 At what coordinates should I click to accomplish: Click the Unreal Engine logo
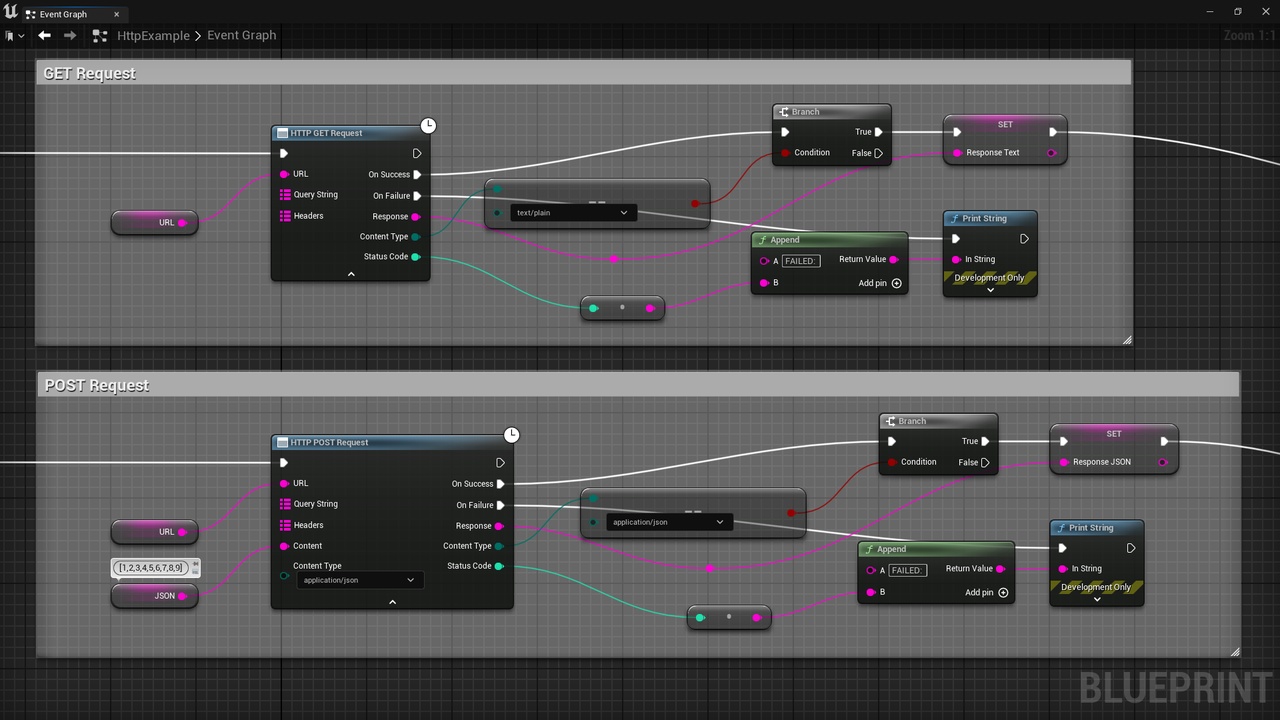(x=11, y=12)
